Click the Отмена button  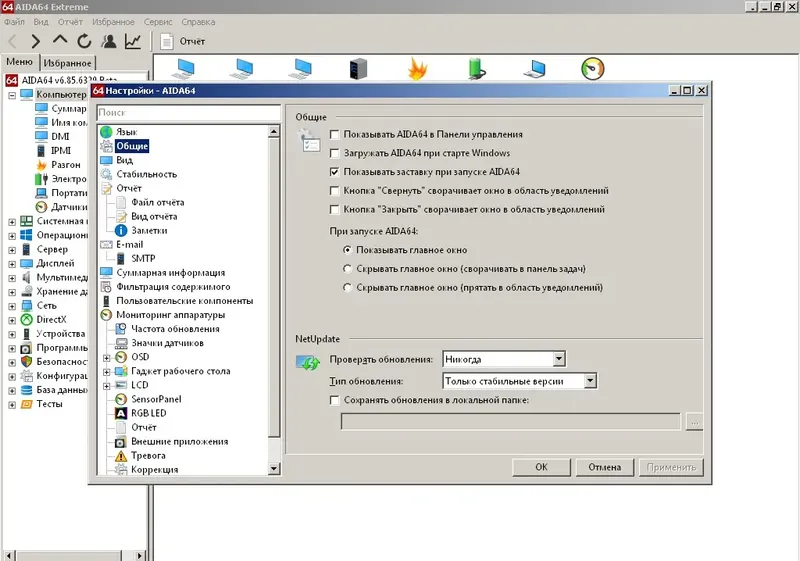point(605,467)
